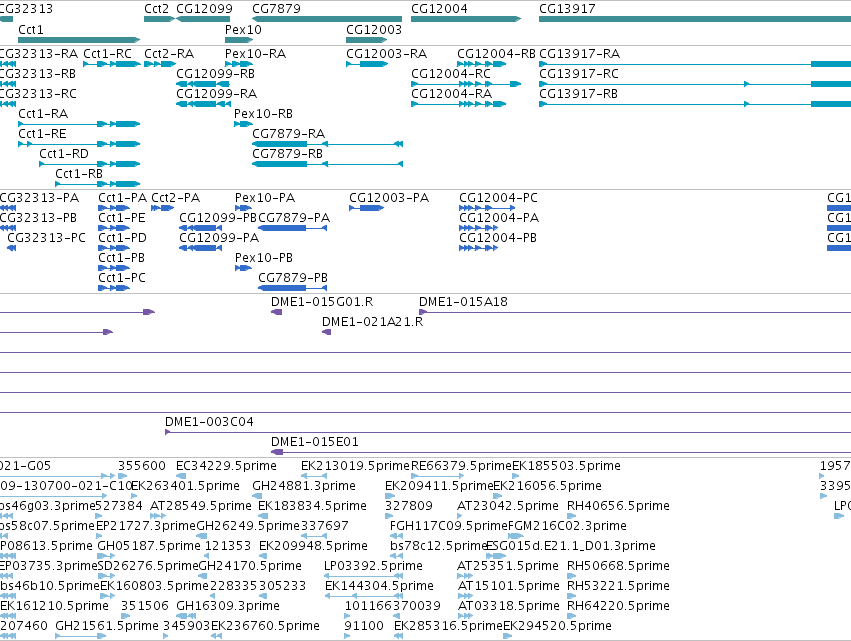Click transcript CG7879-RB
This screenshot has width=851, height=641.
(327, 164)
